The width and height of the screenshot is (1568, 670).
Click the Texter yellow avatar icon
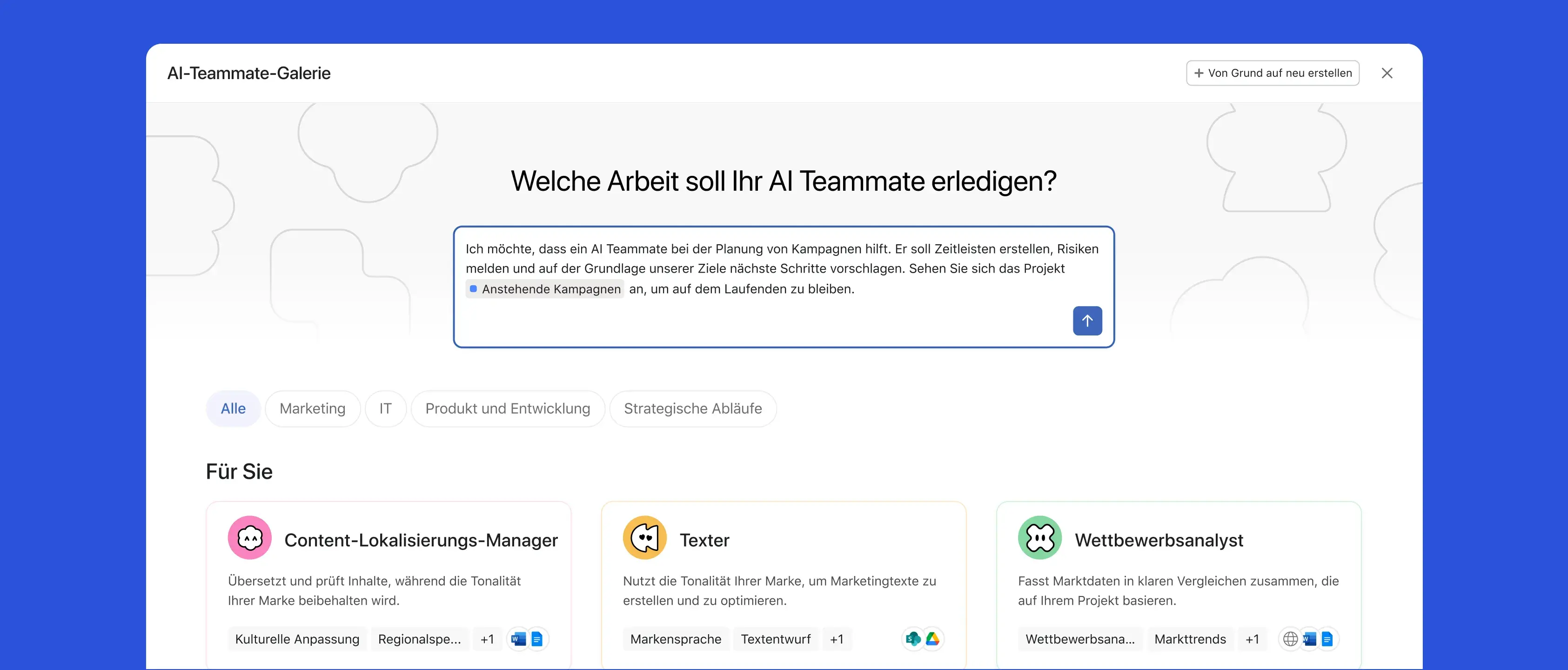[644, 538]
